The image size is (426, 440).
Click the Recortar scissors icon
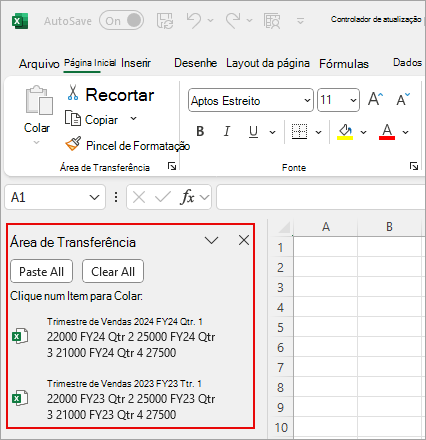click(73, 93)
